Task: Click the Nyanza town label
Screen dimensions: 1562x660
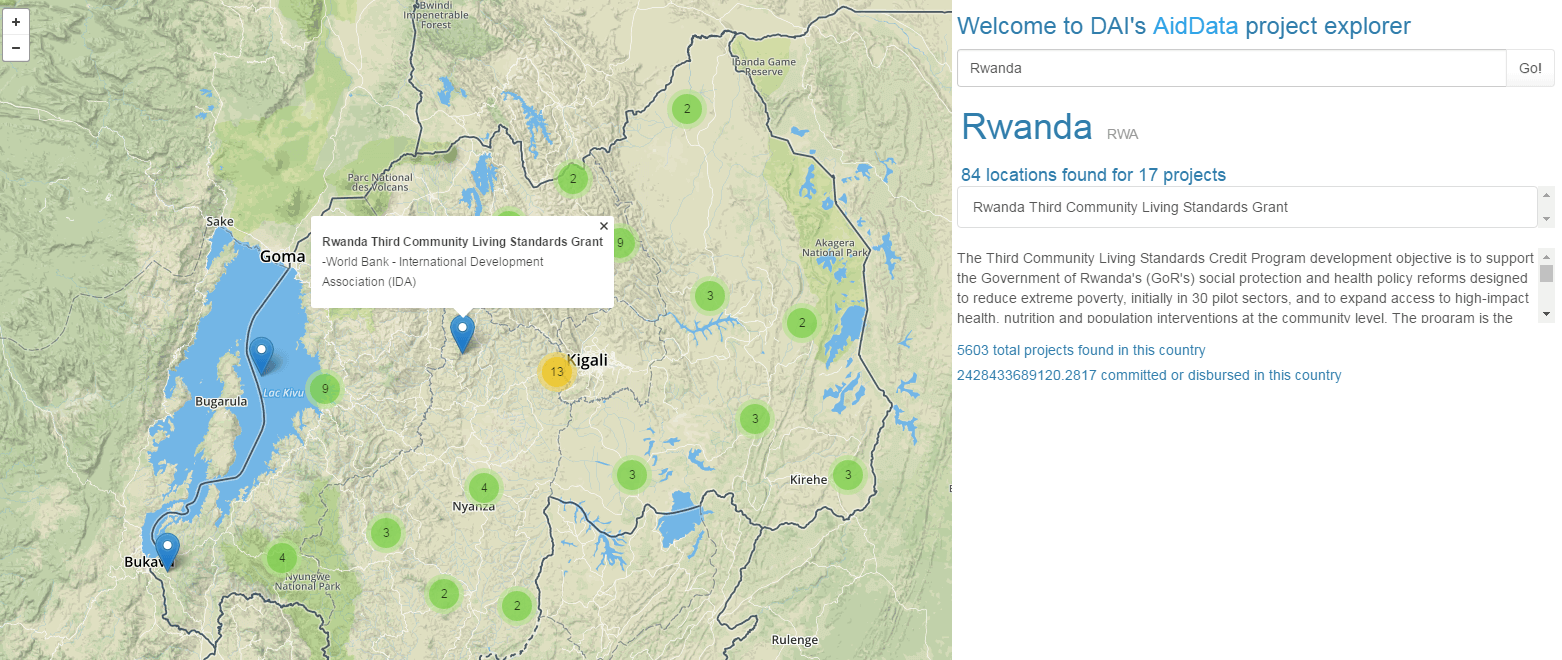Action: pos(474,506)
